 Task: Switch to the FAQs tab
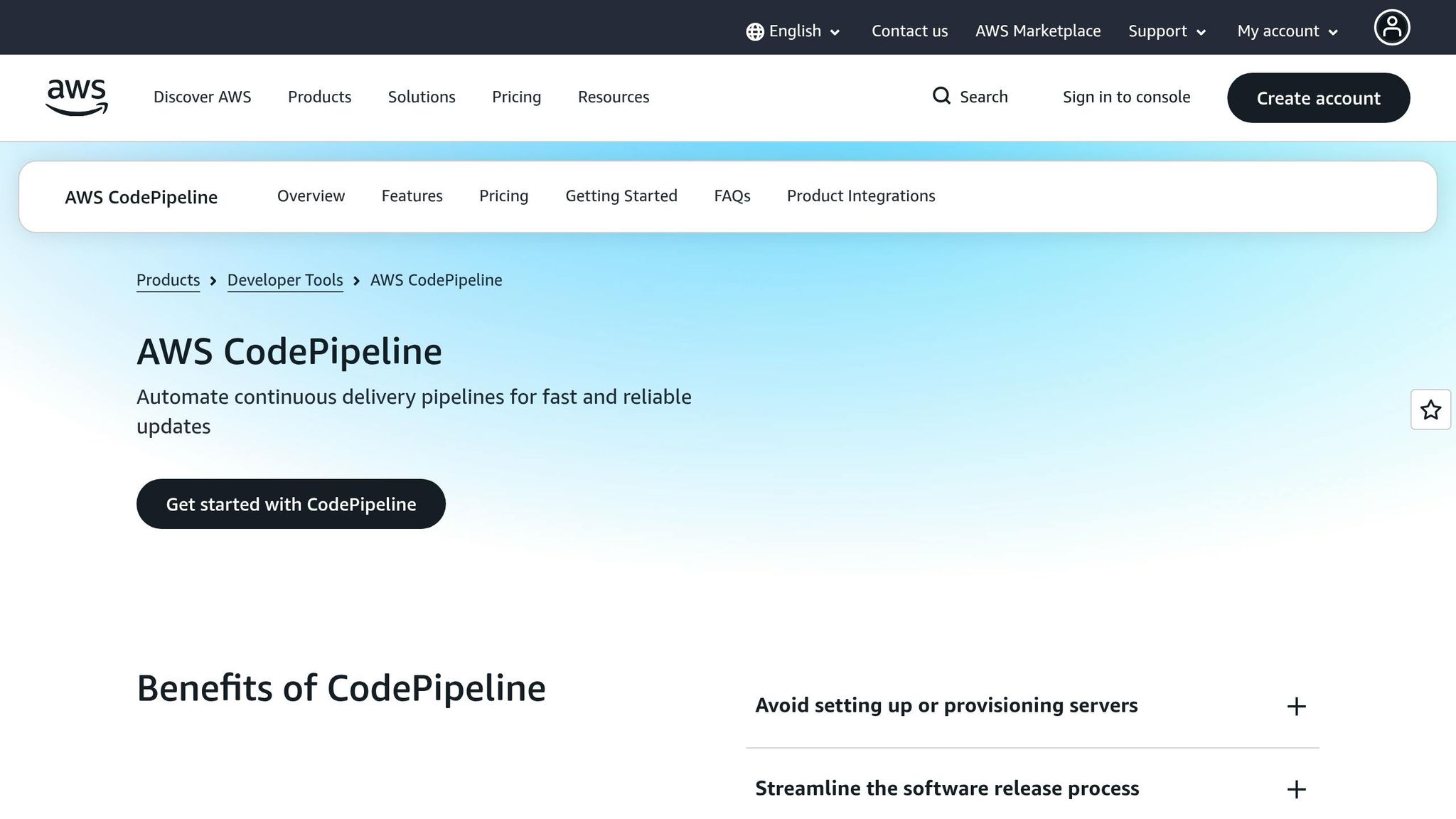tap(732, 196)
